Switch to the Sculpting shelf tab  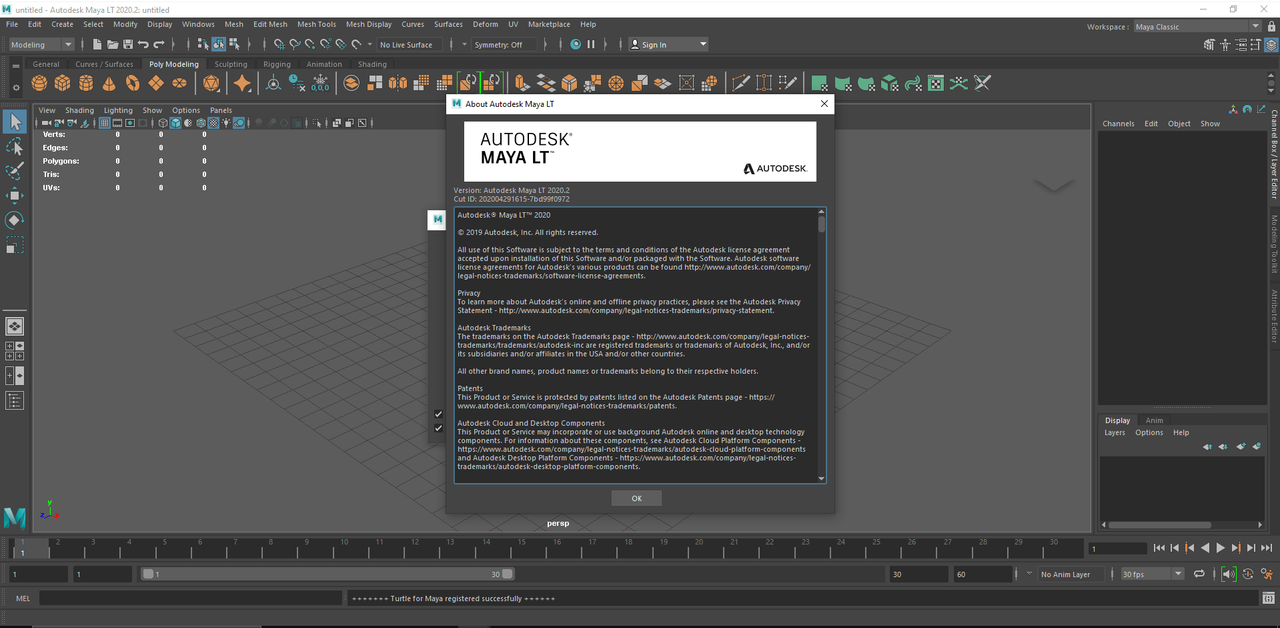point(231,64)
